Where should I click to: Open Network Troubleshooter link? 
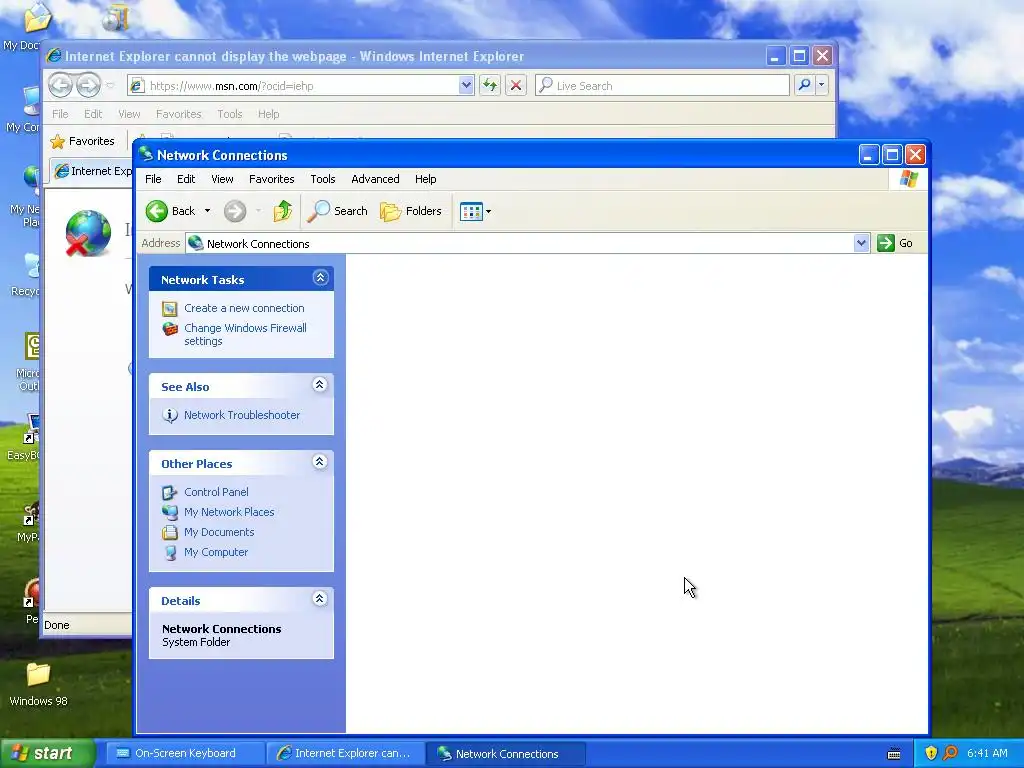pos(242,415)
